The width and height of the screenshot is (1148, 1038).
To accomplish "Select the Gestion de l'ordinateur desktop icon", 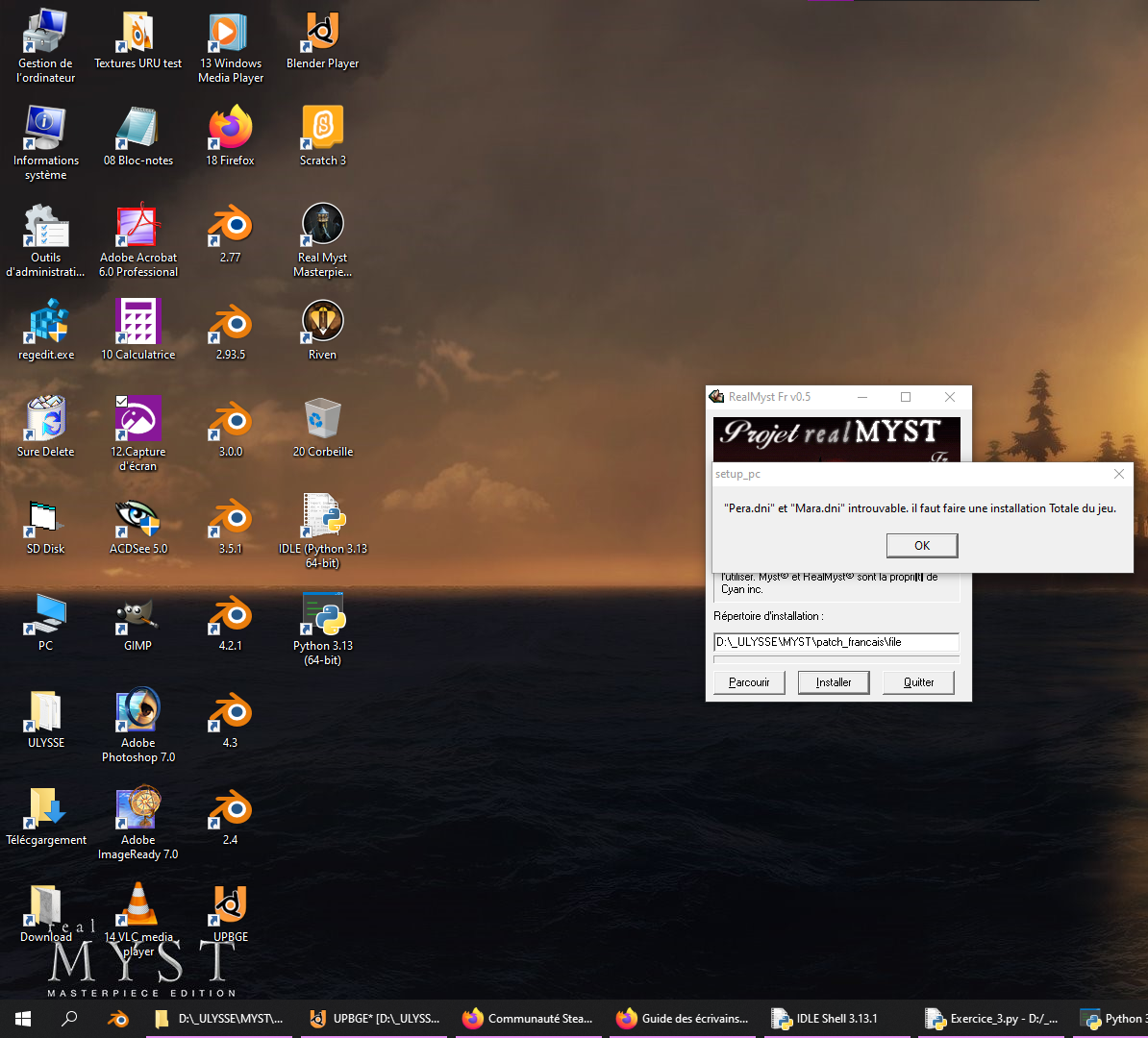I will pos(45,45).
